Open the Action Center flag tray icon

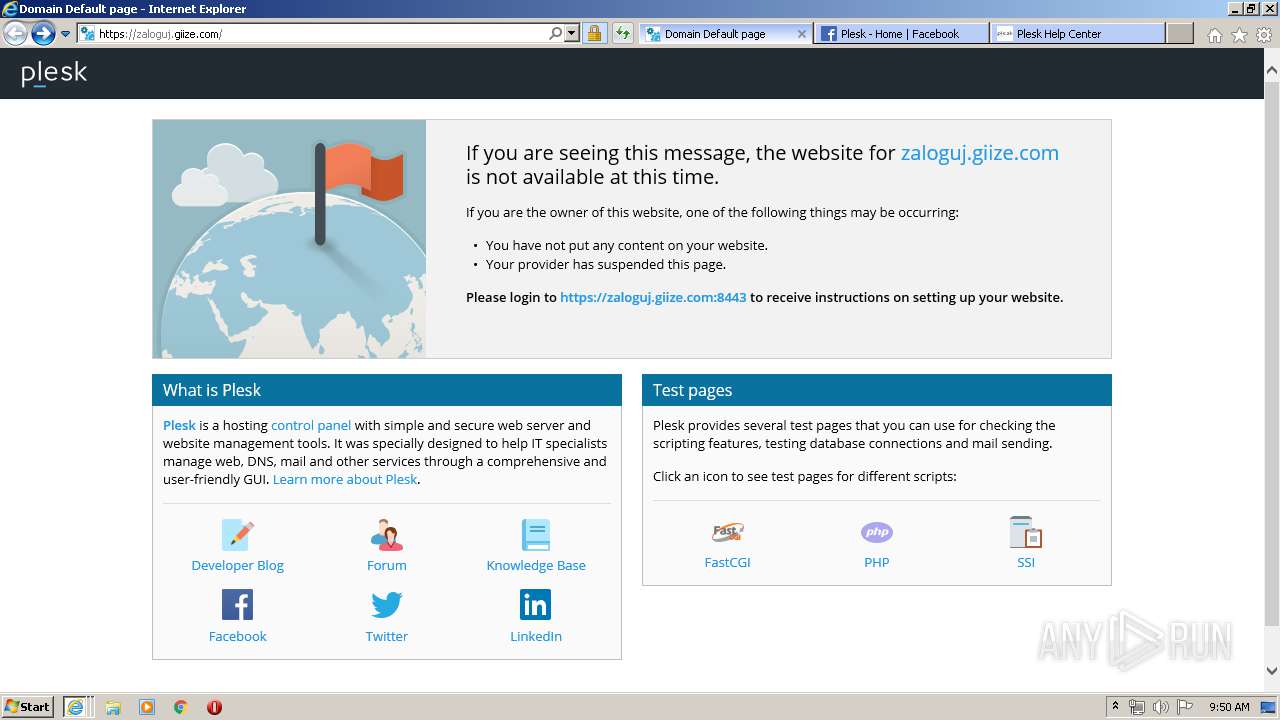tap(1186, 707)
